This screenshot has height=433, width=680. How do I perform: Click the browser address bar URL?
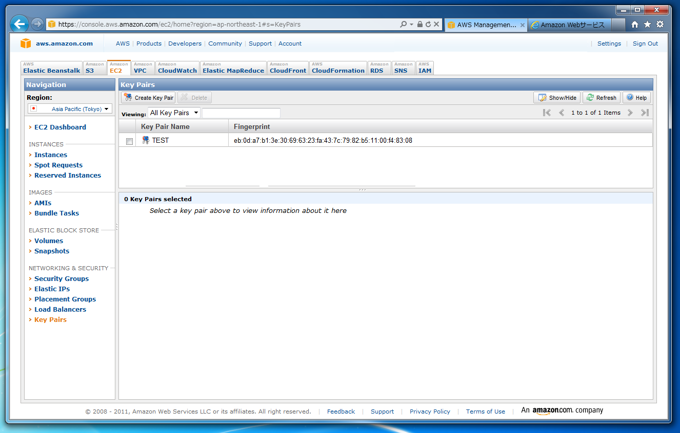[179, 24]
